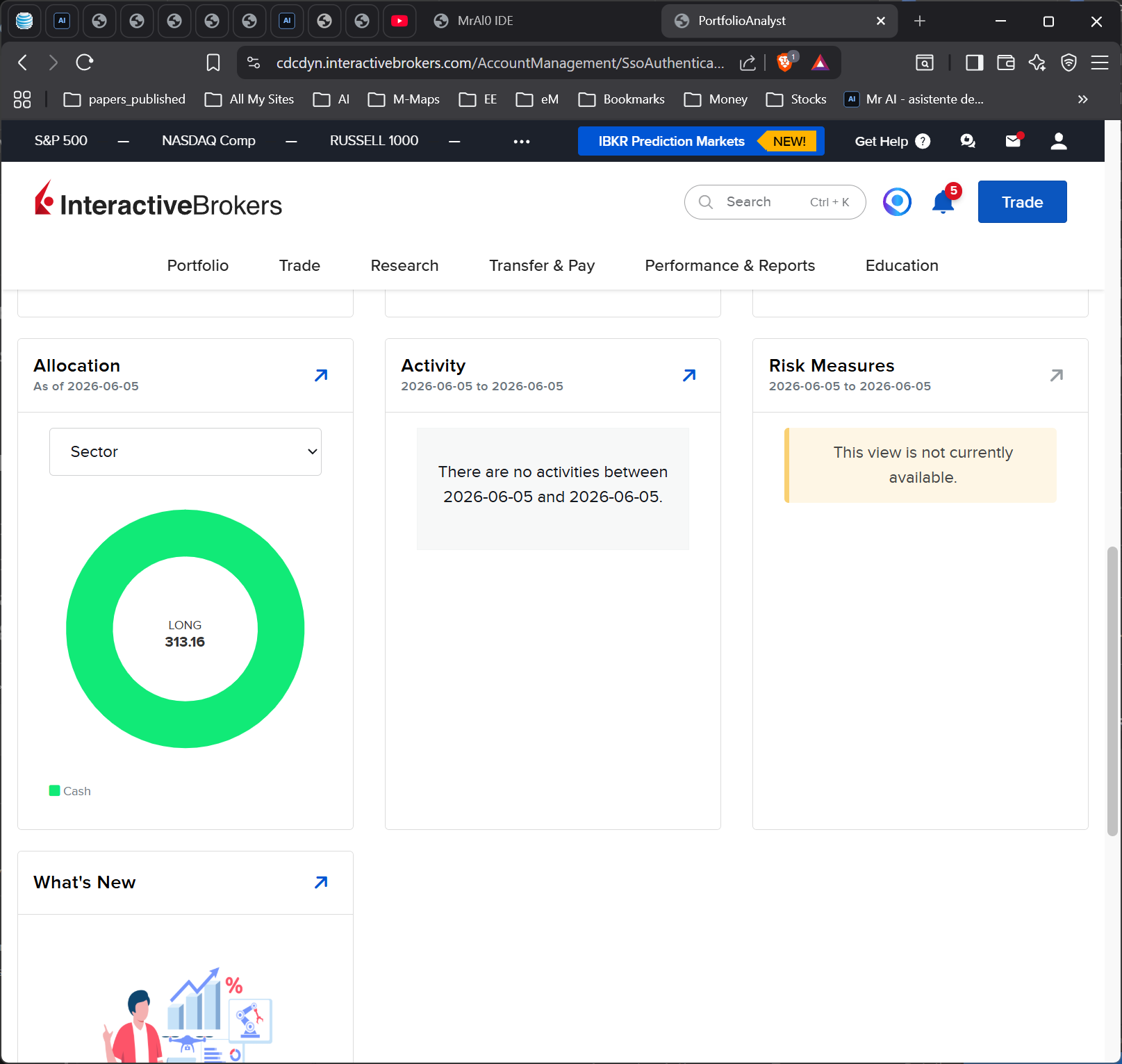Click the RUSSELL 1000 index ticker
The image size is (1122, 1064).
click(x=374, y=140)
